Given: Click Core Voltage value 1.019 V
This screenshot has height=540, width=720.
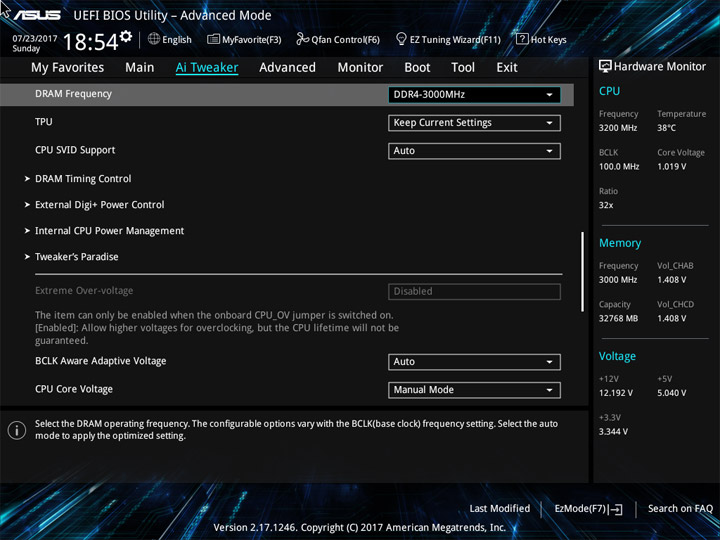Looking at the screenshot, I should tap(671, 167).
